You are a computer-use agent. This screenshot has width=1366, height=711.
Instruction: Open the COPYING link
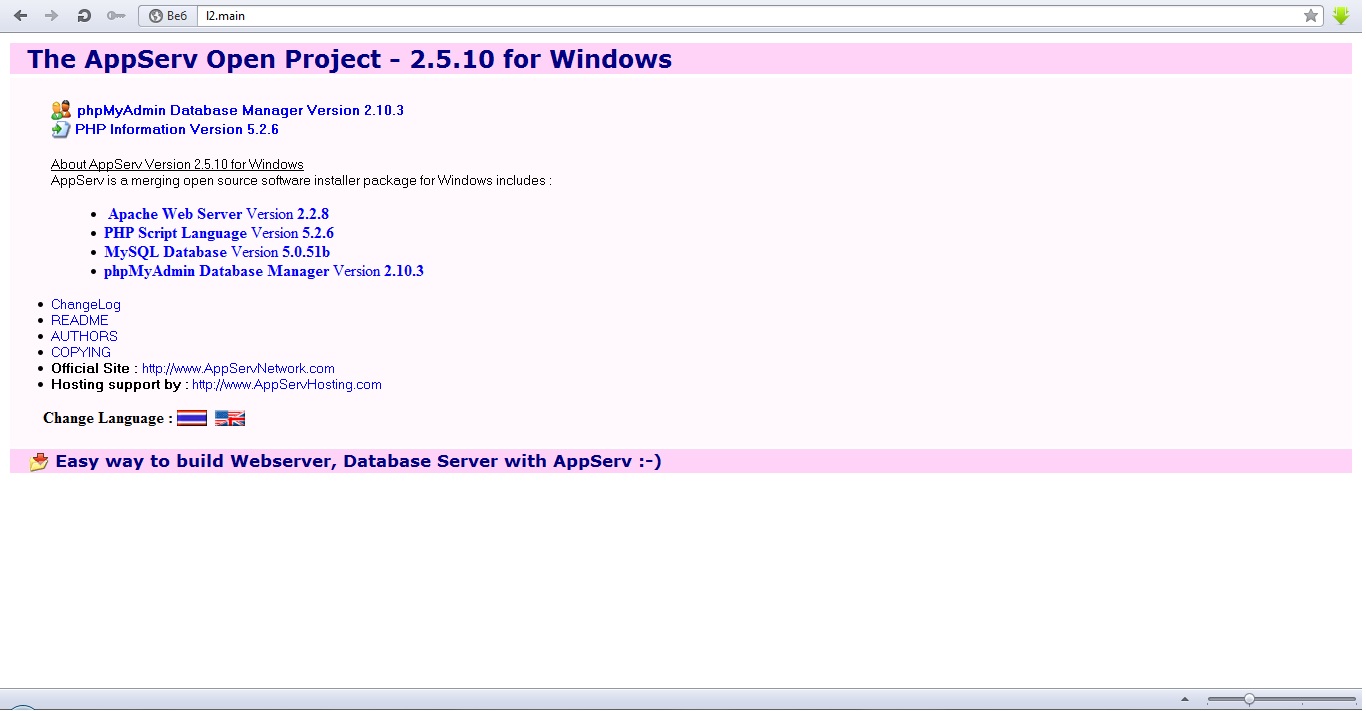(x=81, y=352)
